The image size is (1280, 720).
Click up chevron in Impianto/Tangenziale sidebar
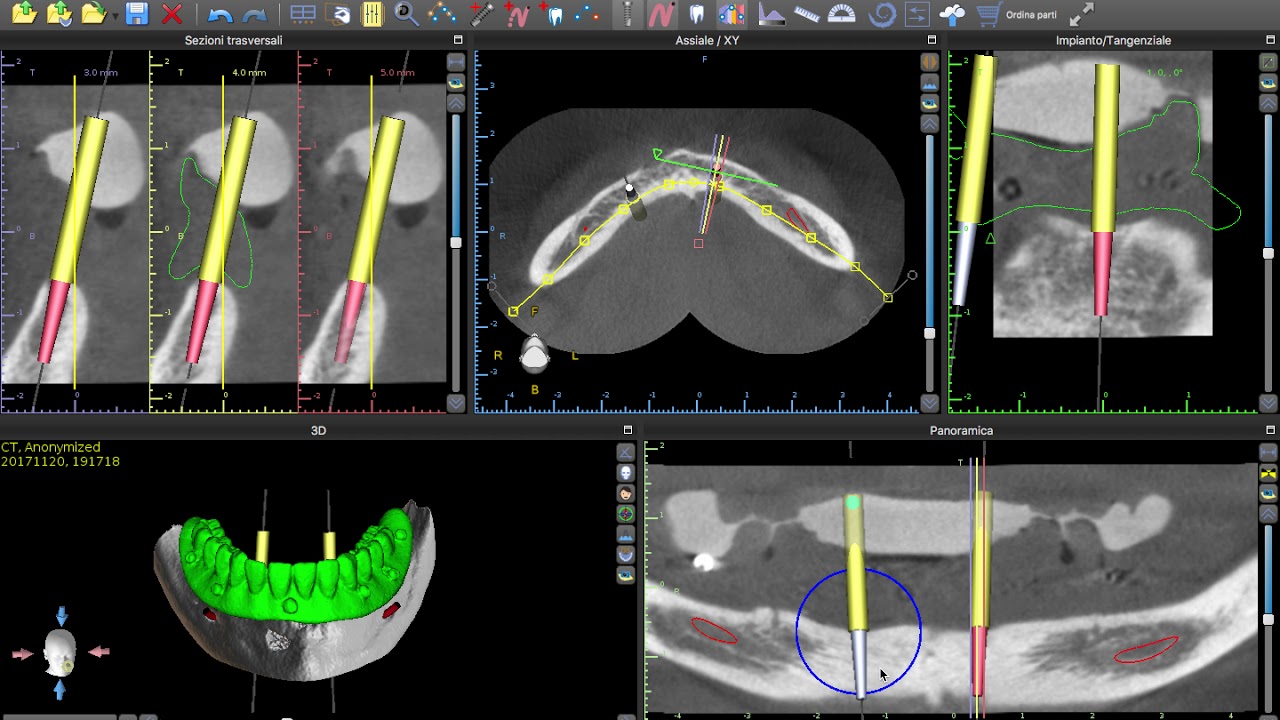click(x=1268, y=103)
